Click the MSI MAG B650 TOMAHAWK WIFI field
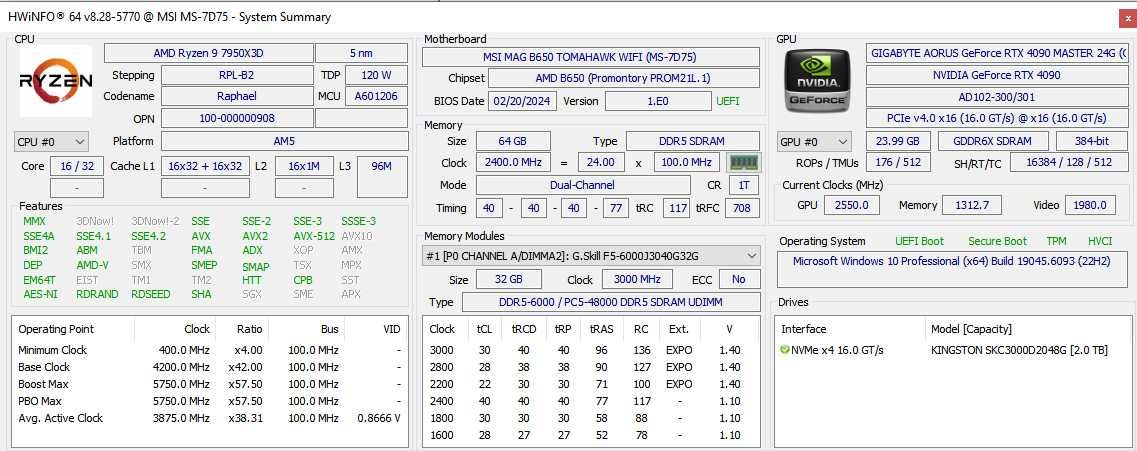Viewport: 1137px width, 451px height. [x=591, y=57]
